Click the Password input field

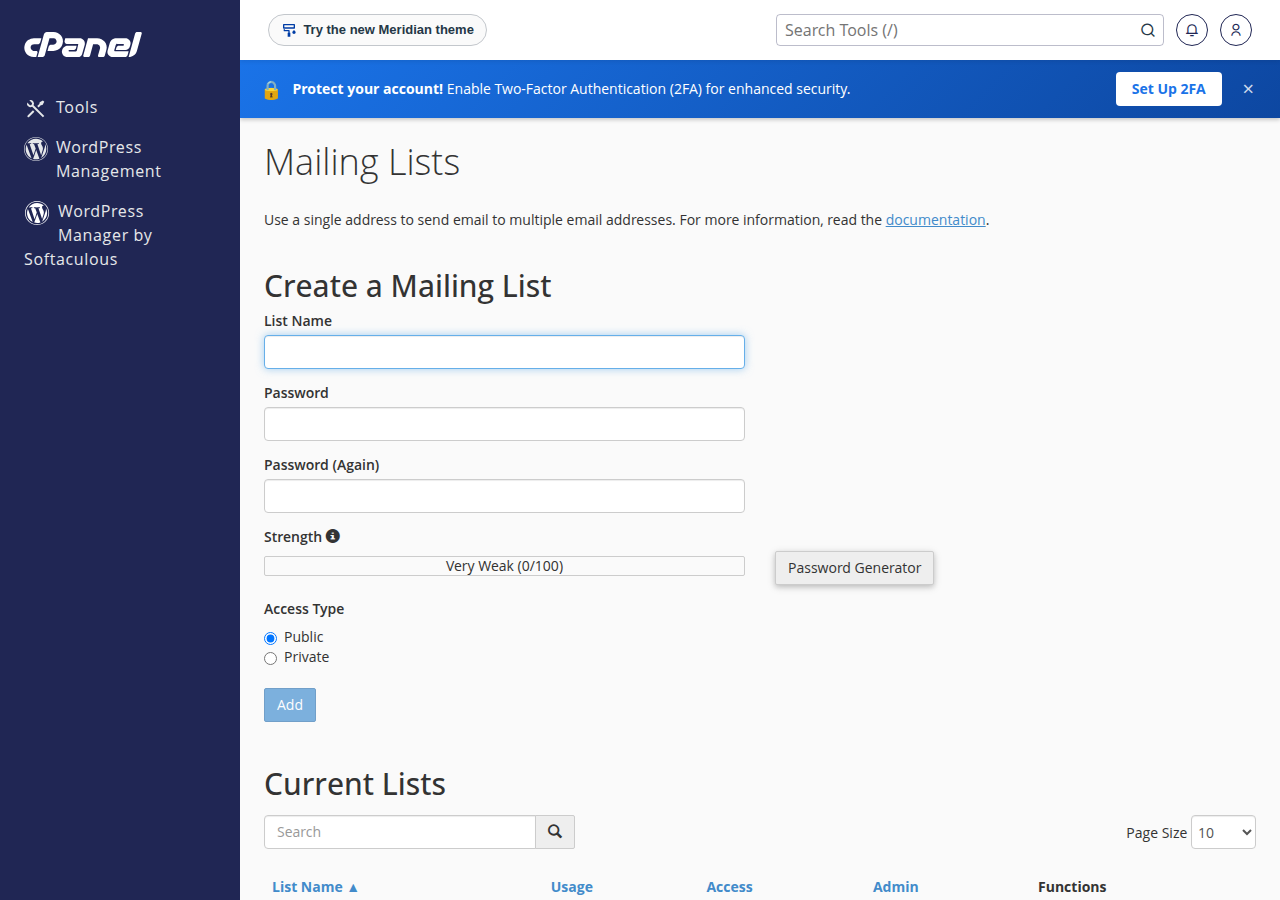(504, 424)
